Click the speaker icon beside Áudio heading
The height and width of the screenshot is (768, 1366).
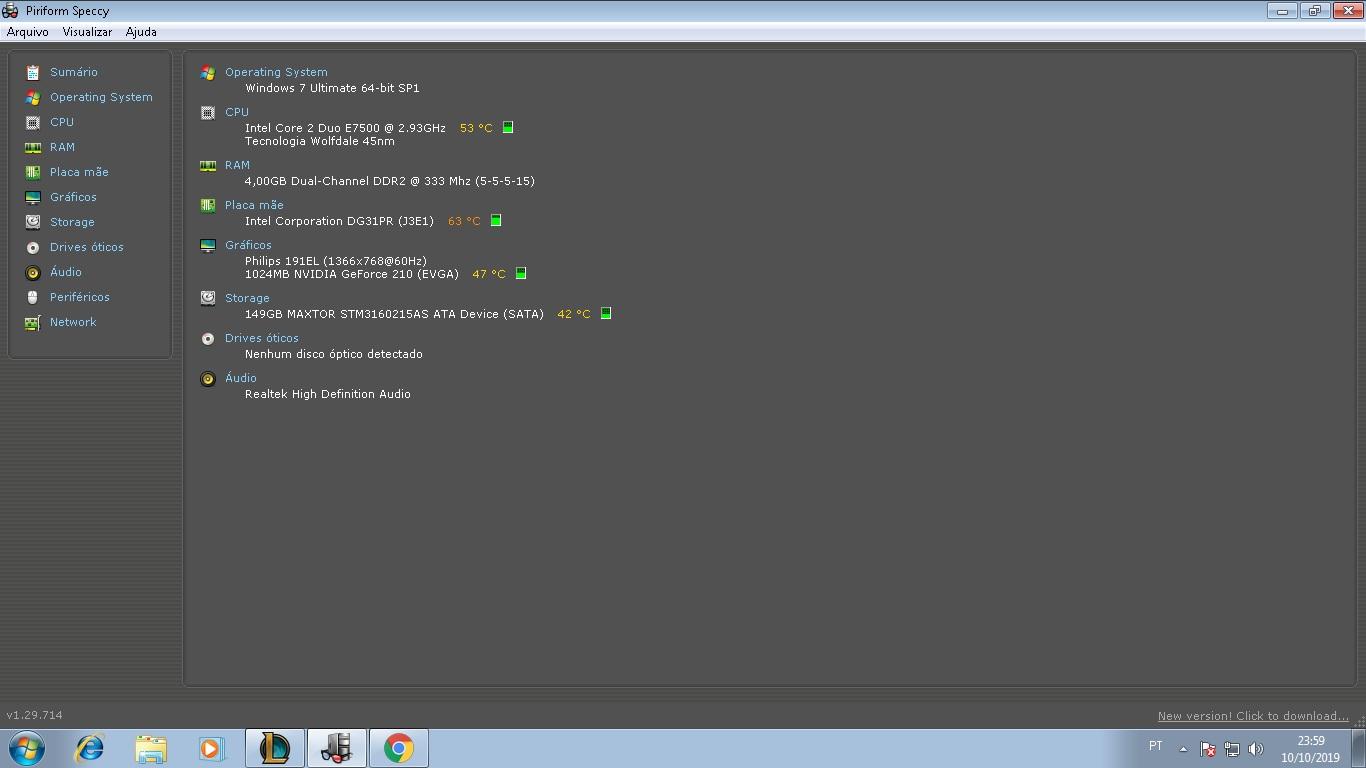[208, 378]
